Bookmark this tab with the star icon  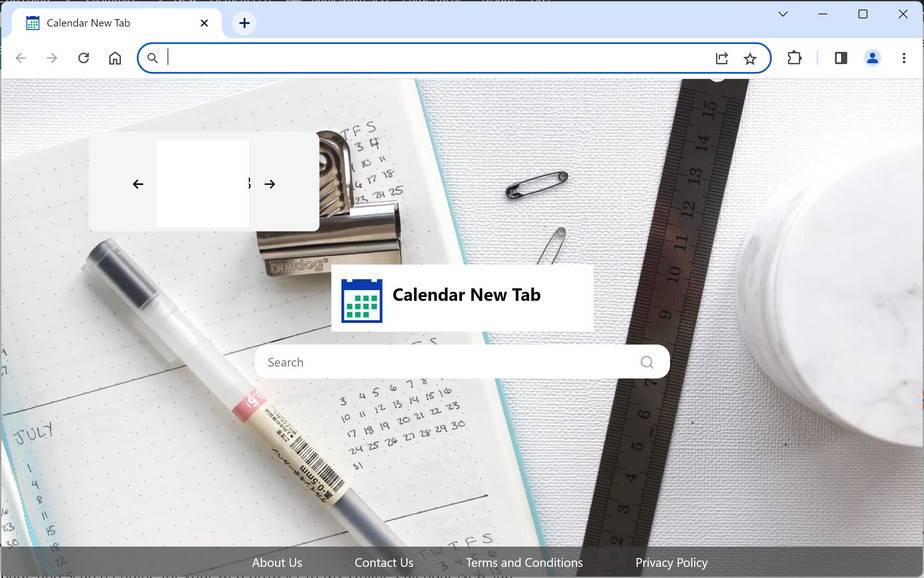point(750,58)
